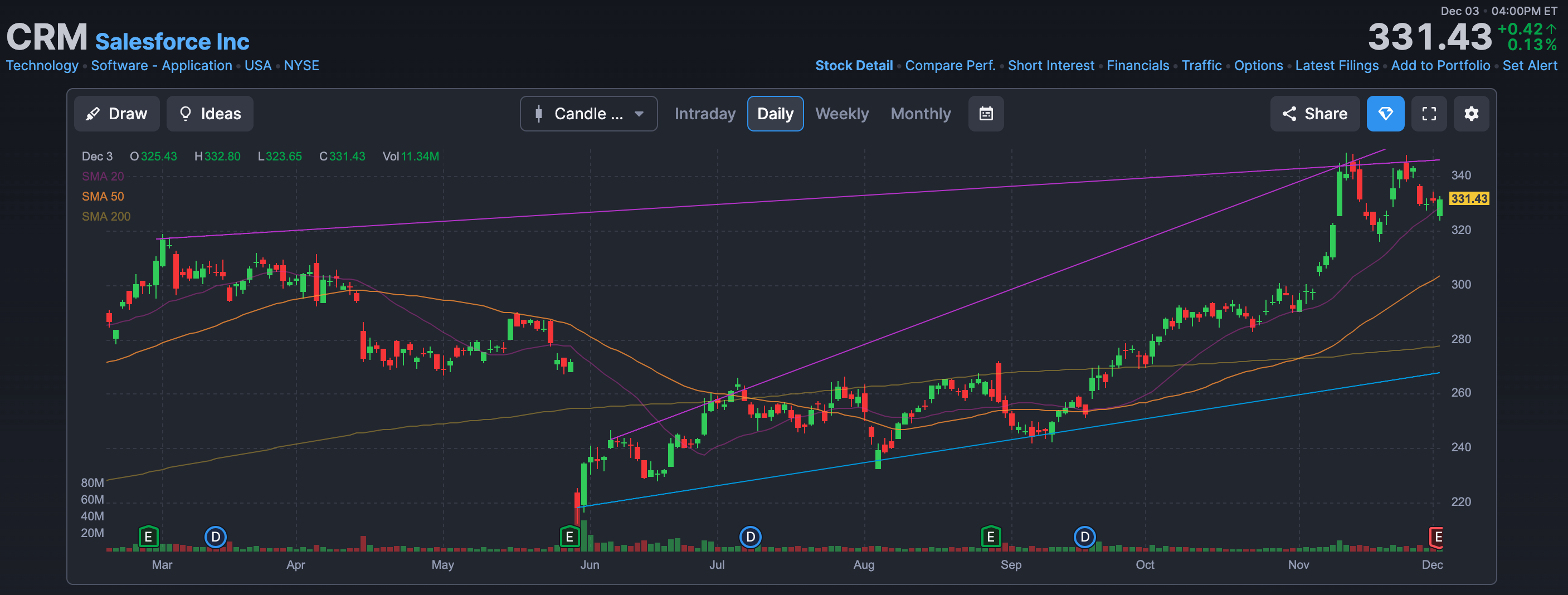Click the open price O 325.43
Screen dimensions: 1568x595
point(153,157)
